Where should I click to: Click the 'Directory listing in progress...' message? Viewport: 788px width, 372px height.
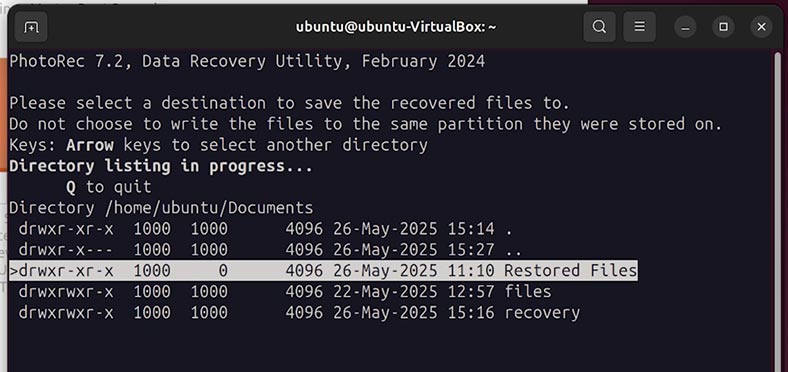click(161, 166)
